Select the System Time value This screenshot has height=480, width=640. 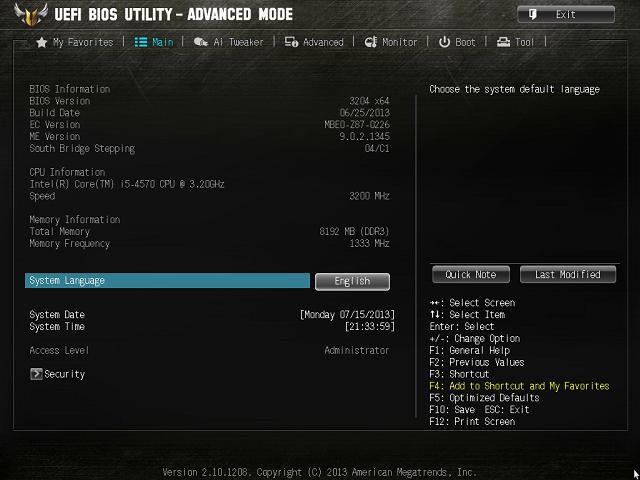pyautogui.click(x=370, y=327)
